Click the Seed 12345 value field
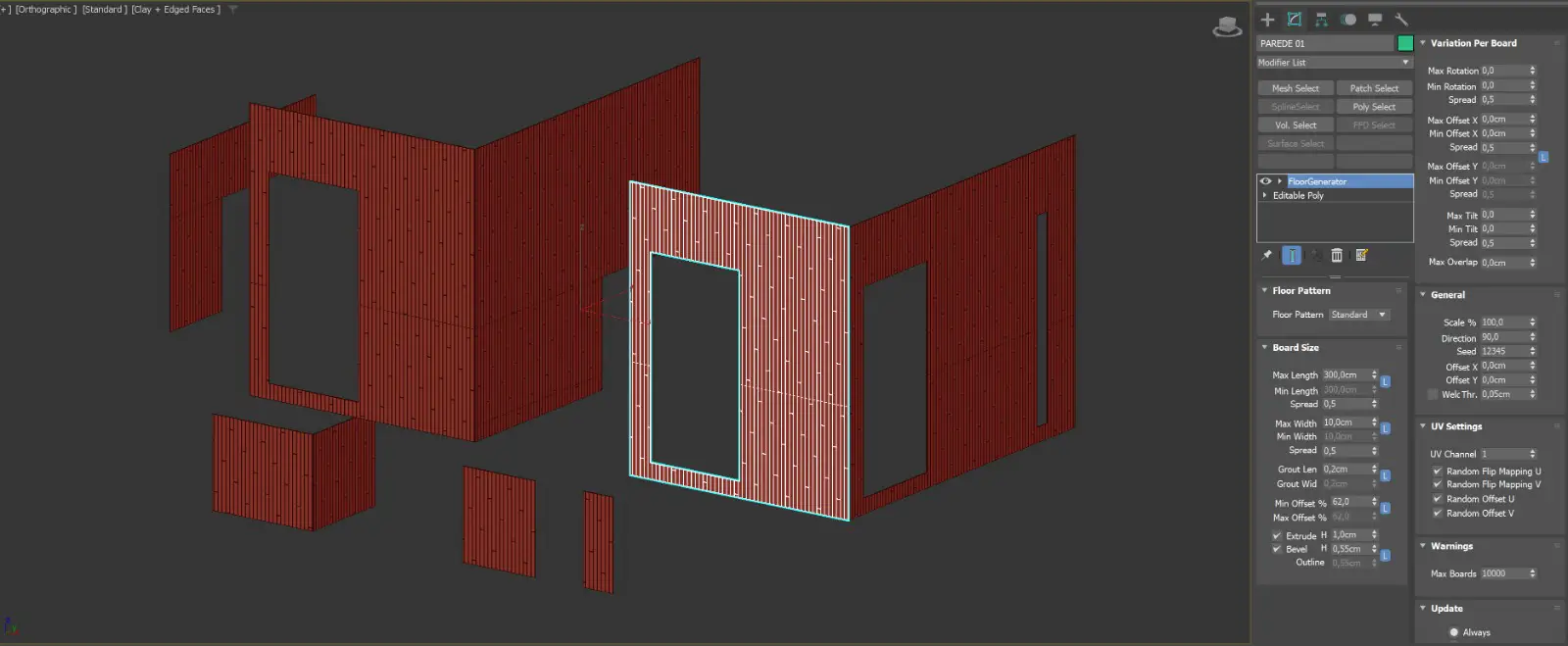 1503,351
